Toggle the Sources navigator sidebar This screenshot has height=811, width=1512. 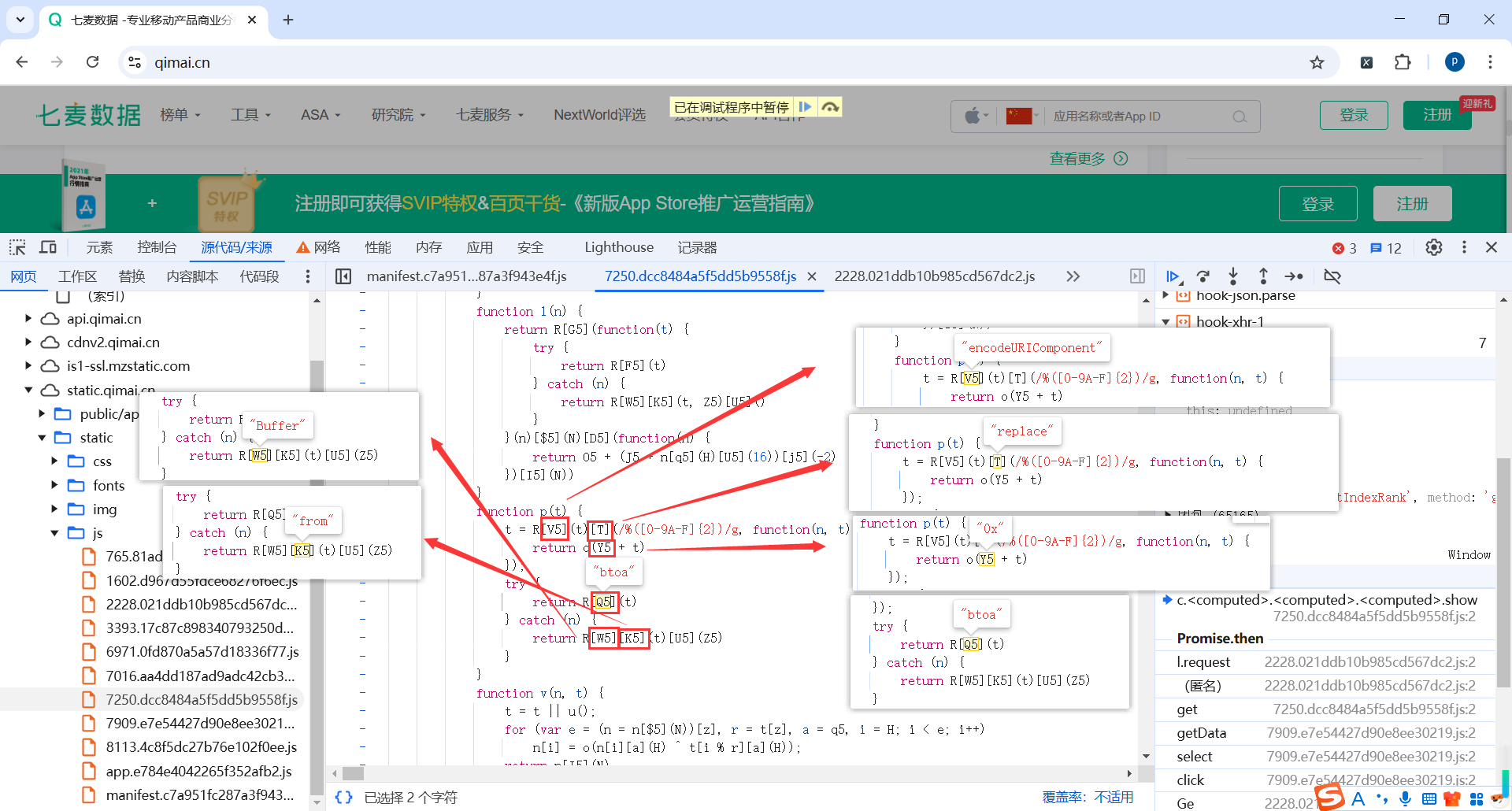[x=343, y=276]
